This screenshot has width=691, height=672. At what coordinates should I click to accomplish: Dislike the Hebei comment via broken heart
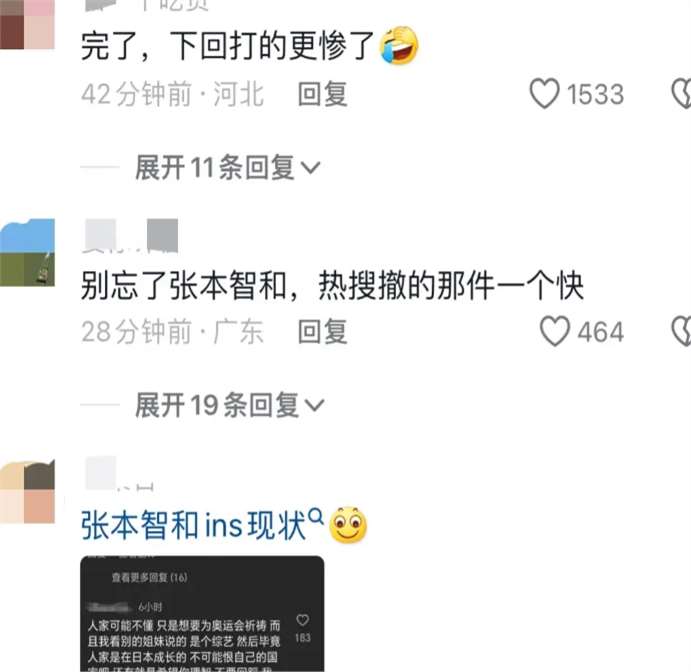point(681,93)
